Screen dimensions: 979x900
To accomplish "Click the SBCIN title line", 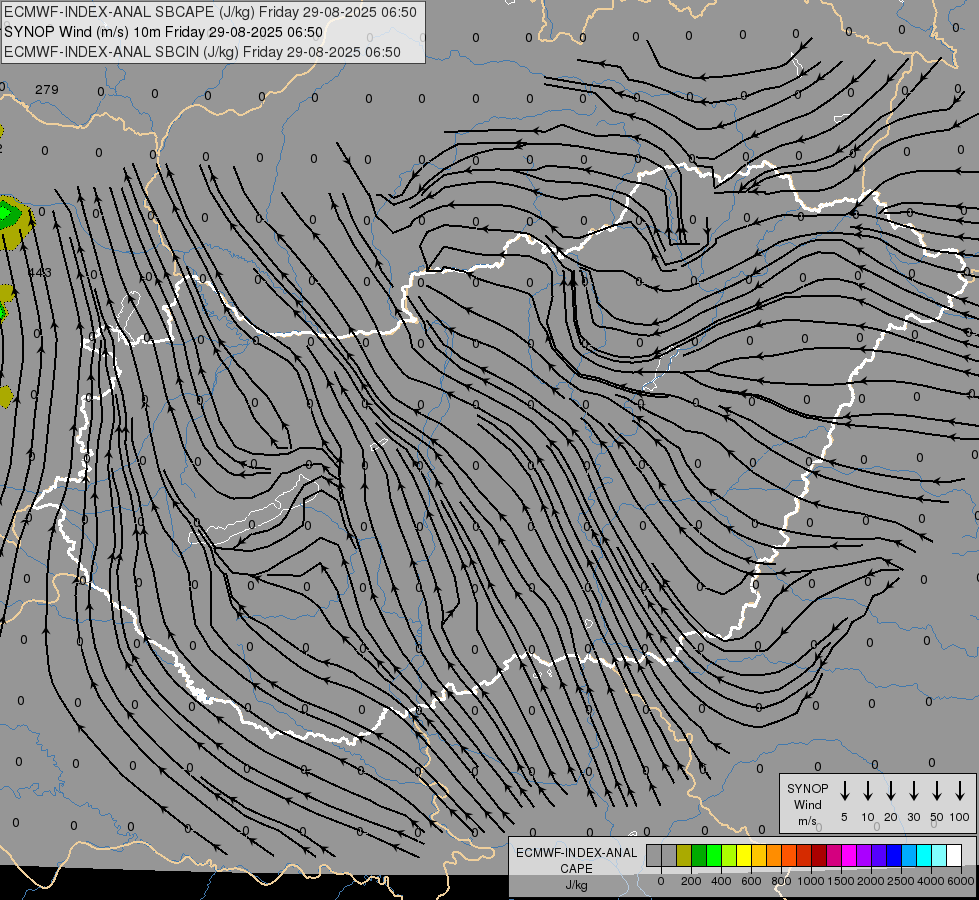I will [202, 52].
